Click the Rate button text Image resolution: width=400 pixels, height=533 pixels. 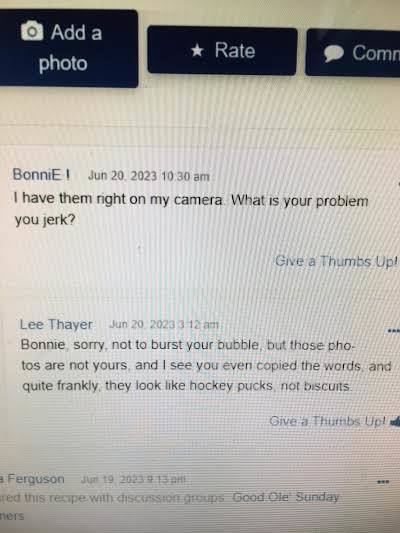235,51
